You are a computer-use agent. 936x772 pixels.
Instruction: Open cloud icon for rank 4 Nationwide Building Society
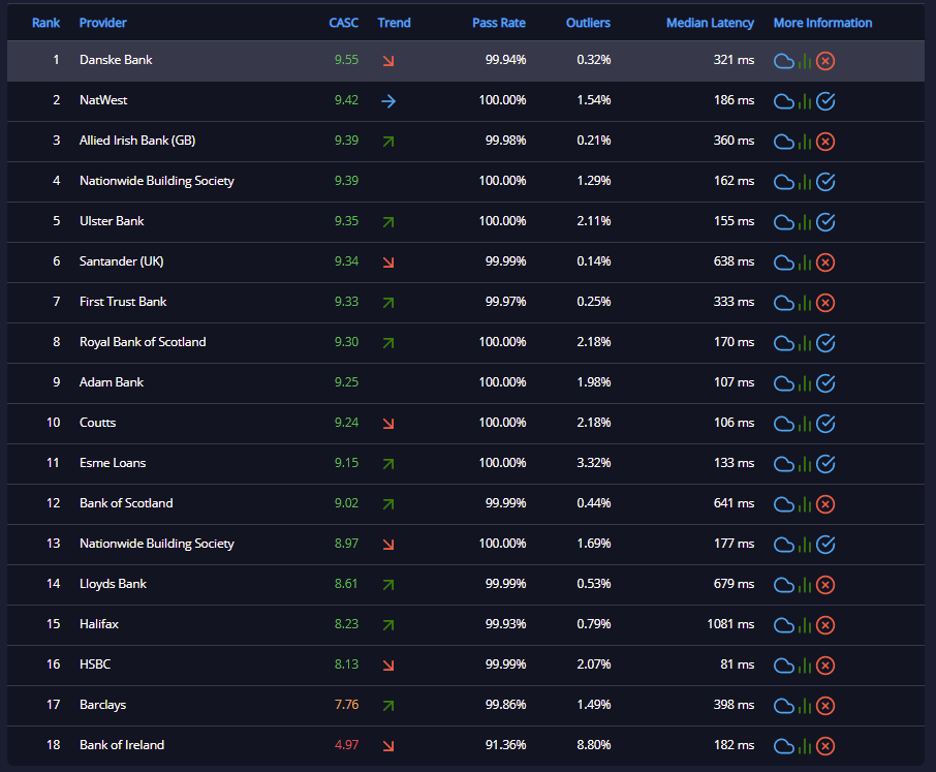pyautogui.click(x=783, y=182)
